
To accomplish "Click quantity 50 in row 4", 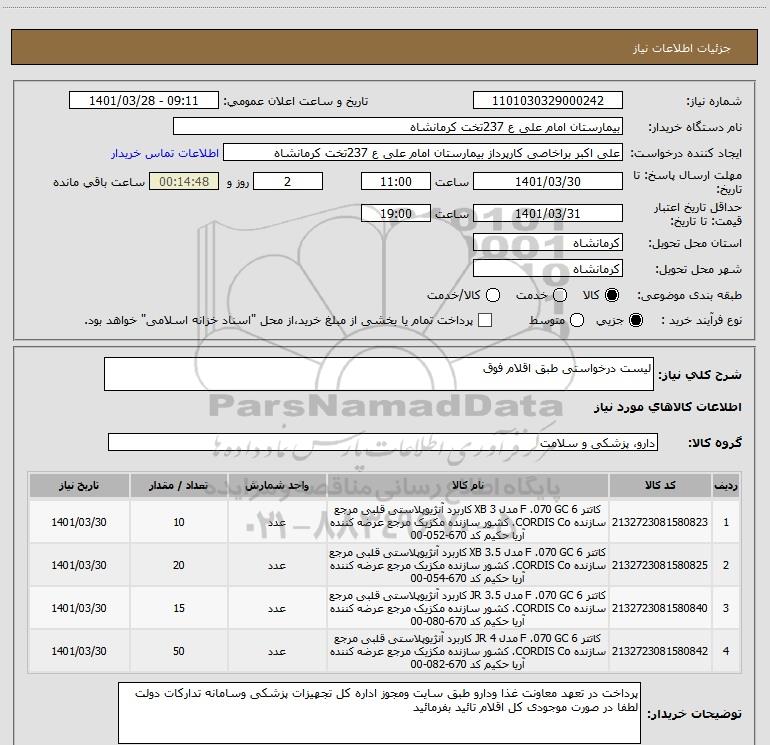I will click(x=179, y=651).
